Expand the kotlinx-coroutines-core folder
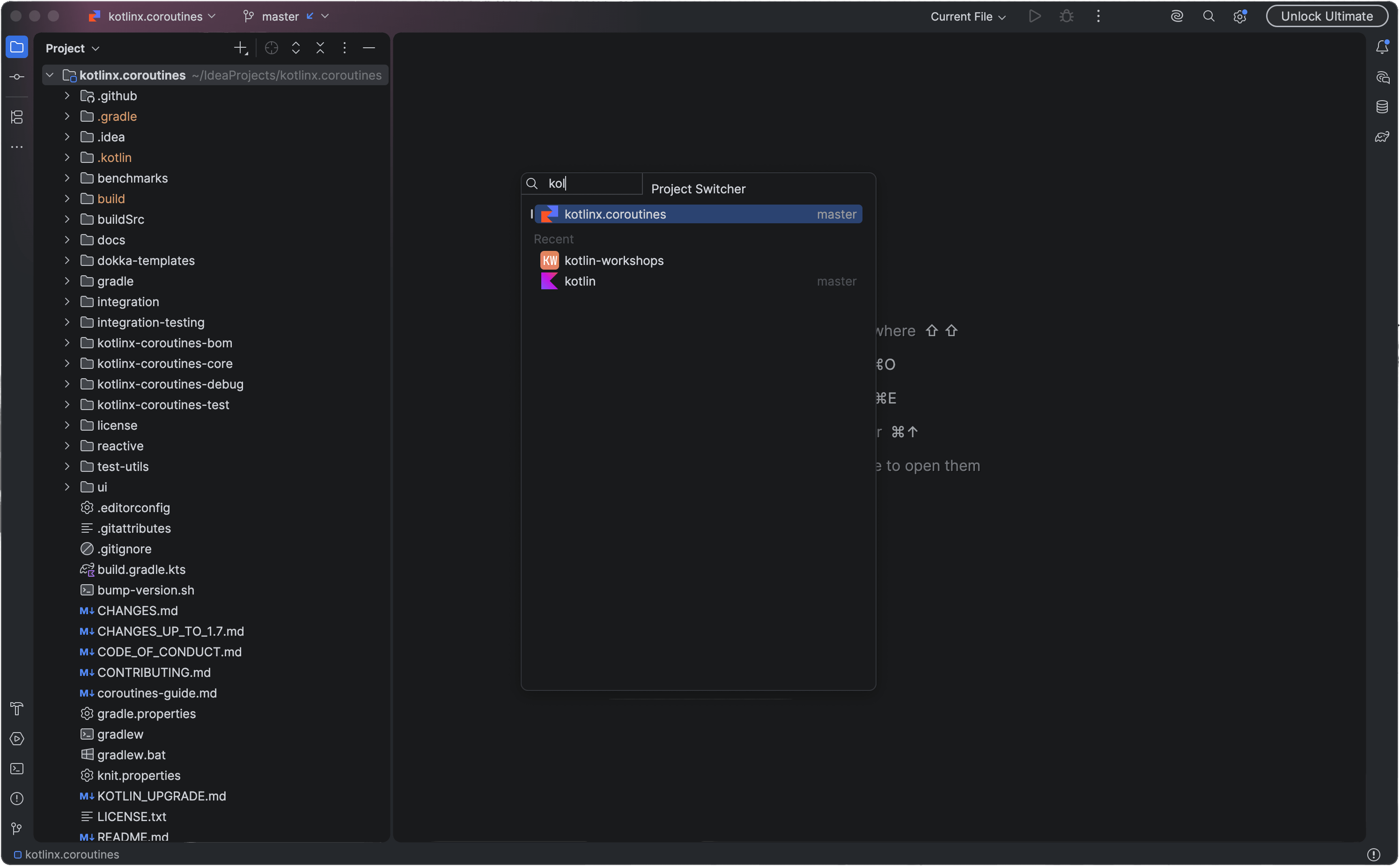 click(x=67, y=364)
